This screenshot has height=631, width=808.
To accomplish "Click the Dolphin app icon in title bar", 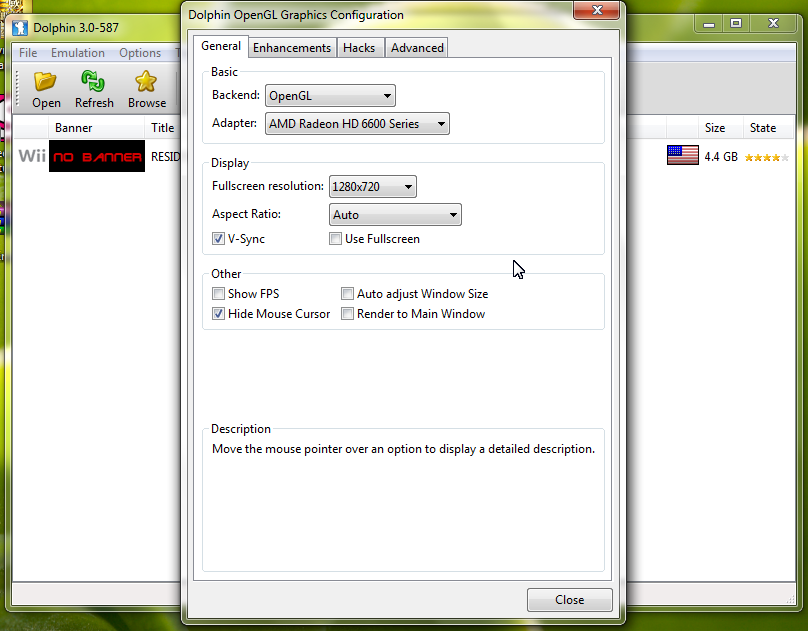I will [20, 28].
